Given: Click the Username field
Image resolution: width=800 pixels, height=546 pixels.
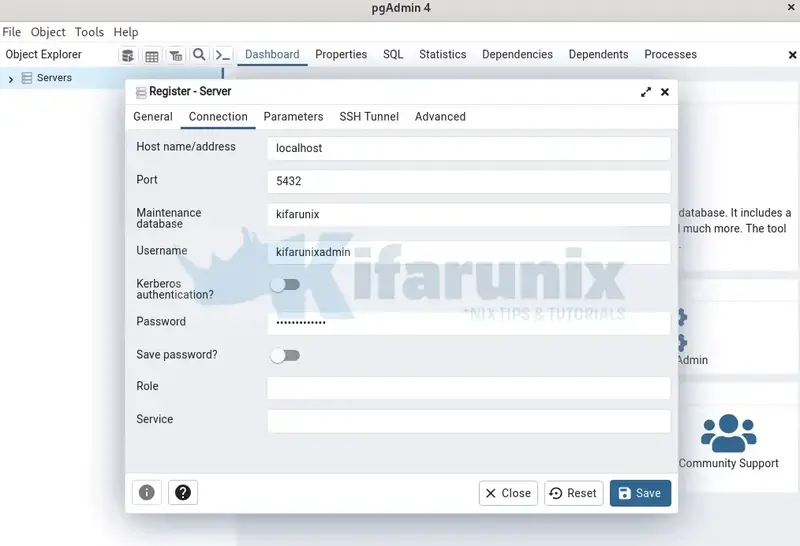Looking at the screenshot, I should click(469, 253).
